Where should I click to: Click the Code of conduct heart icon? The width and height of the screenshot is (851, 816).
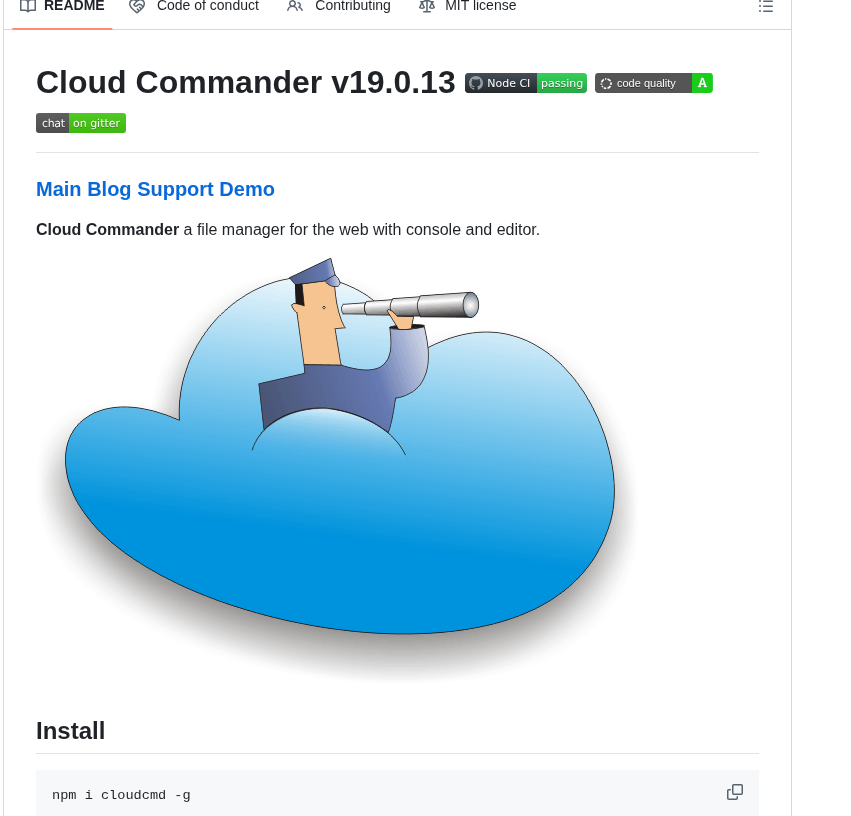[137, 6]
